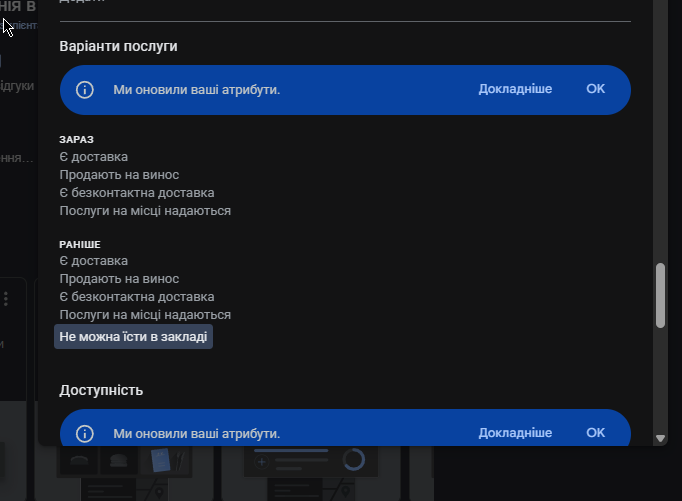Open Докладніше link under Доступність
The height and width of the screenshot is (501, 682).
515,433
